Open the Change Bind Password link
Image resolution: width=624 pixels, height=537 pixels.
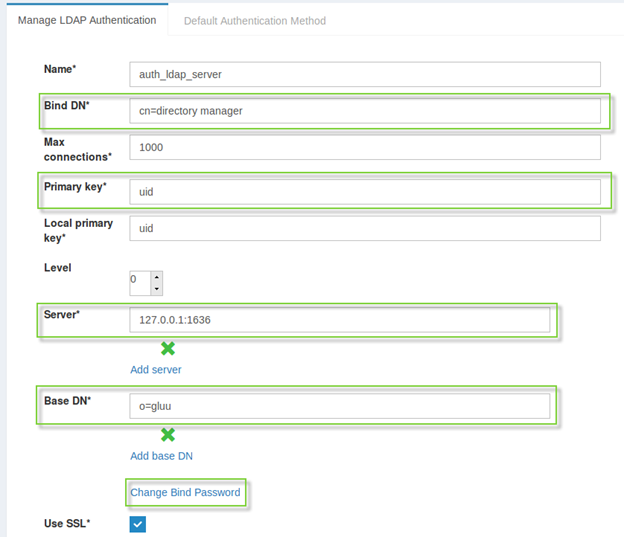pos(185,492)
